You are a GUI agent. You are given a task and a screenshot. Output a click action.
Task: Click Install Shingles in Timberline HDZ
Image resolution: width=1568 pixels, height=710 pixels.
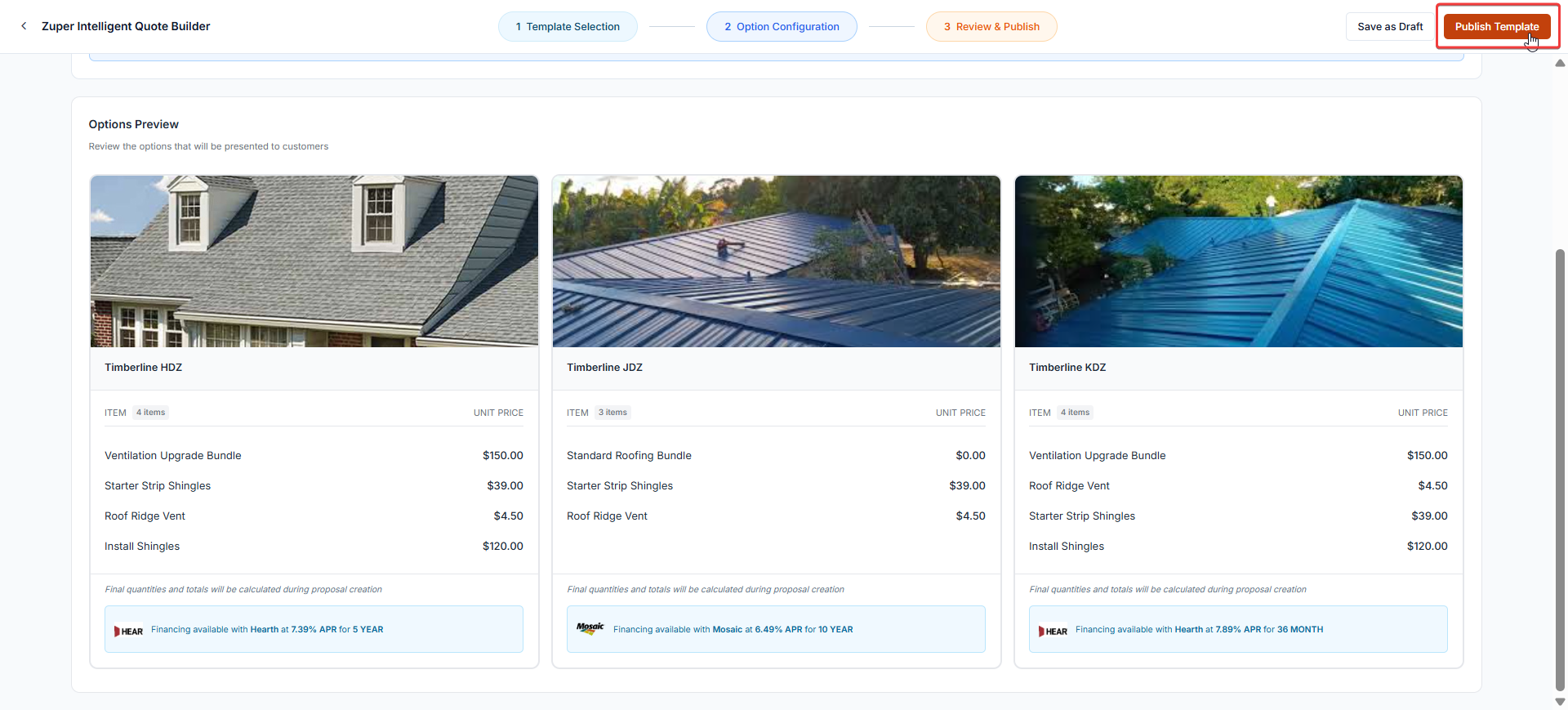coord(142,546)
